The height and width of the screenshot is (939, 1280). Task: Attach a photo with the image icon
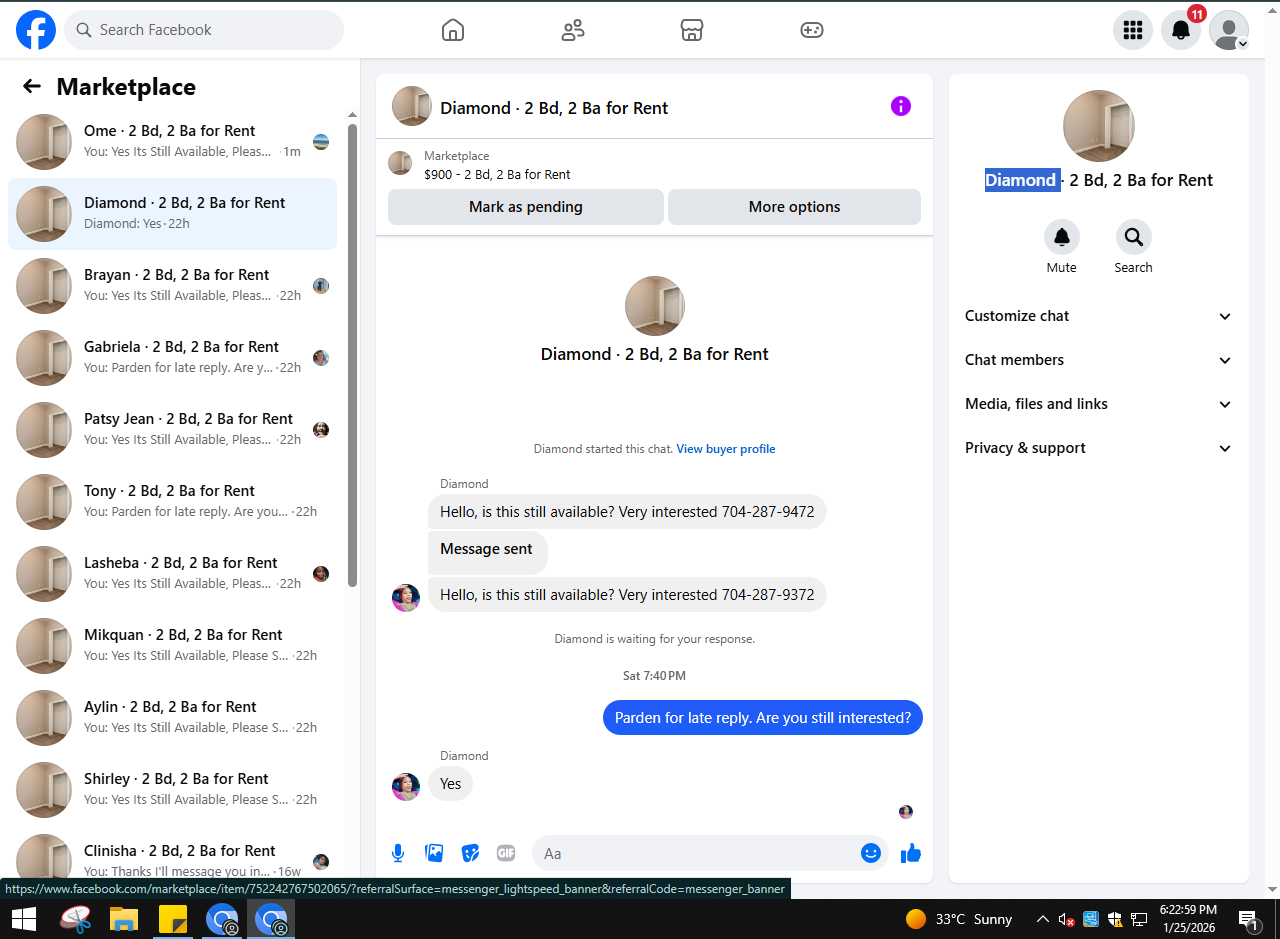click(434, 853)
